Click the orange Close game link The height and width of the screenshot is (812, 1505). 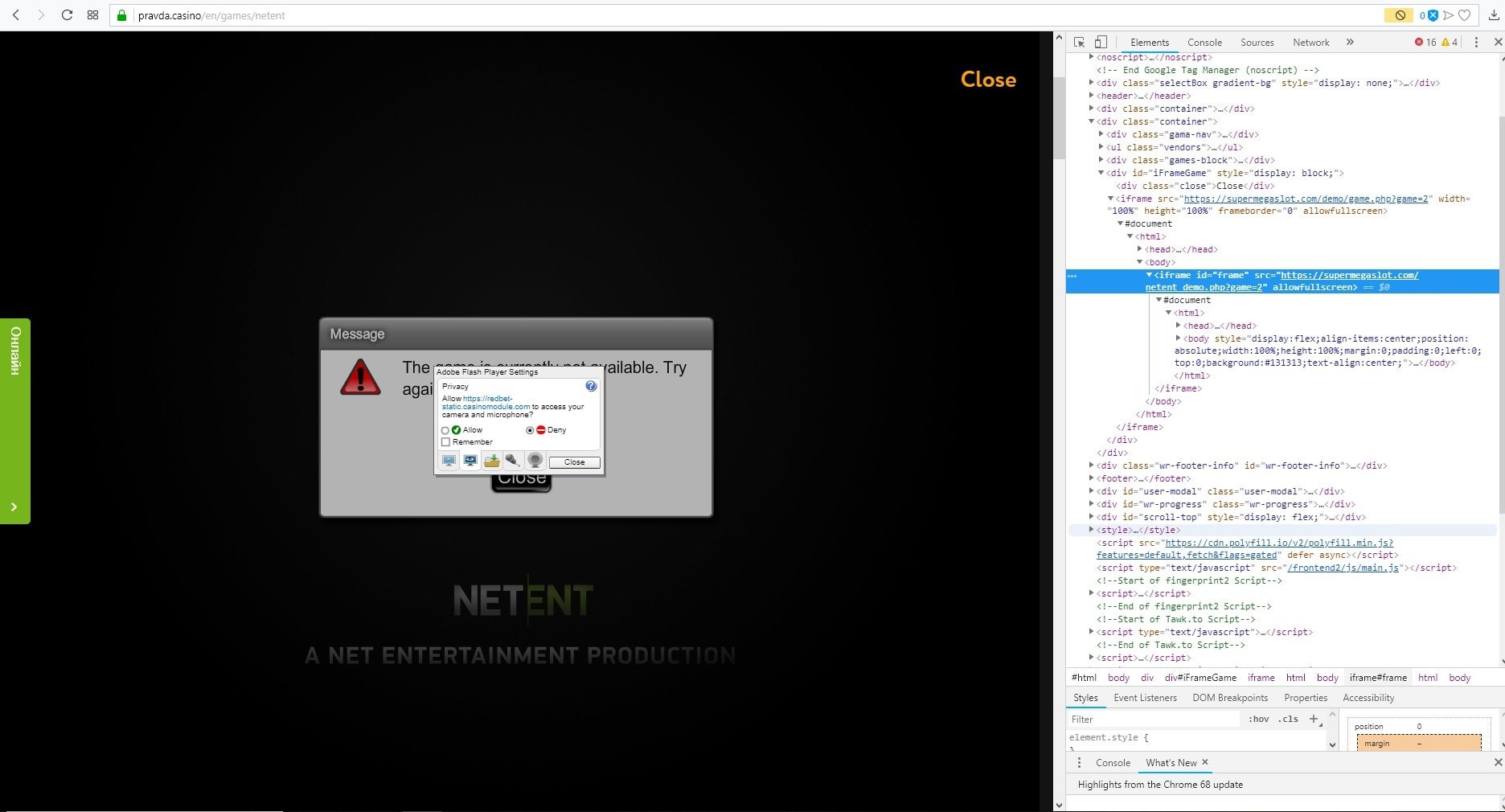[988, 80]
